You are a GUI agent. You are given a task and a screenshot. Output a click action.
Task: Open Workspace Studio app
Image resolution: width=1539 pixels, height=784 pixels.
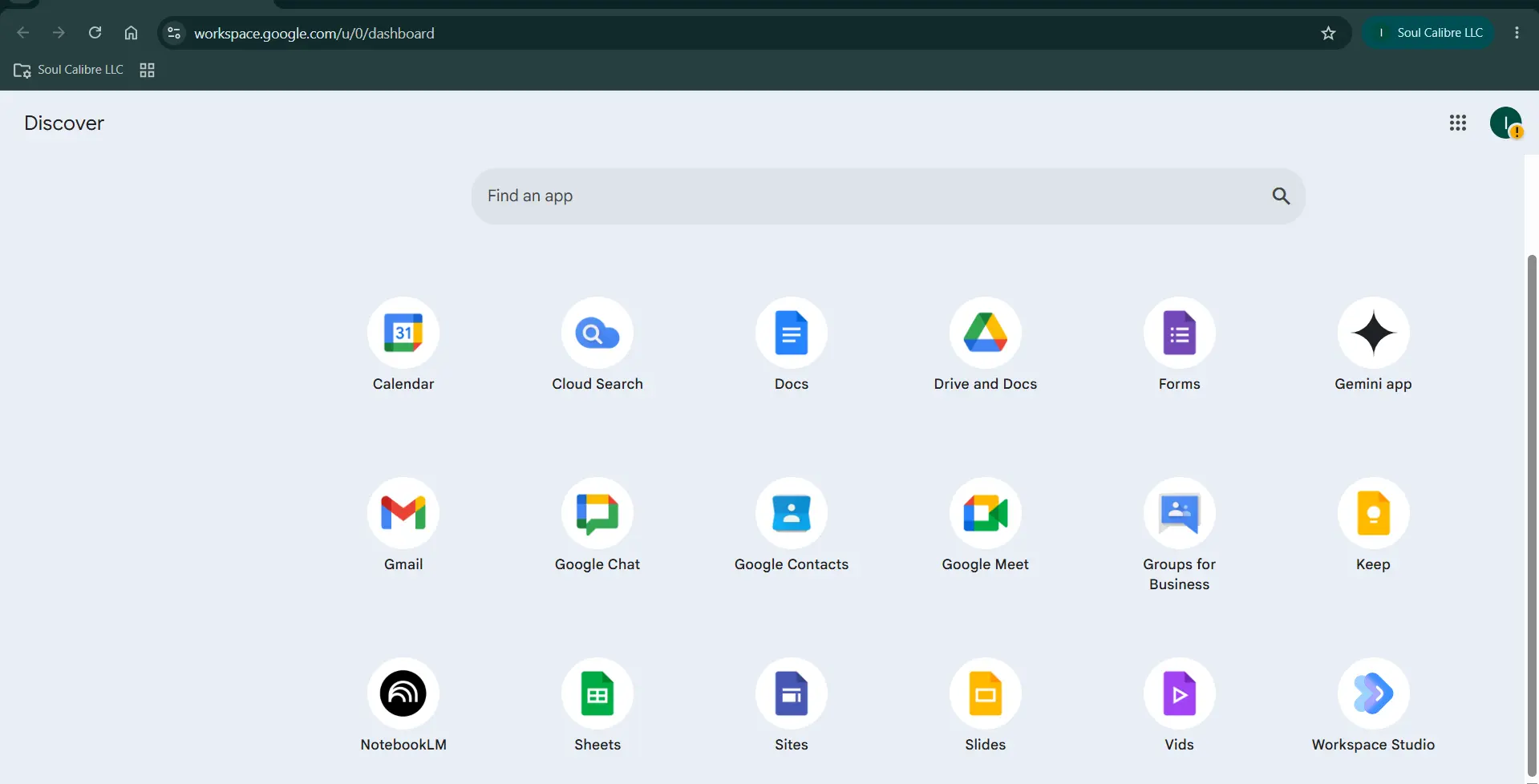pyautogui.click(x=1374, y=694)
